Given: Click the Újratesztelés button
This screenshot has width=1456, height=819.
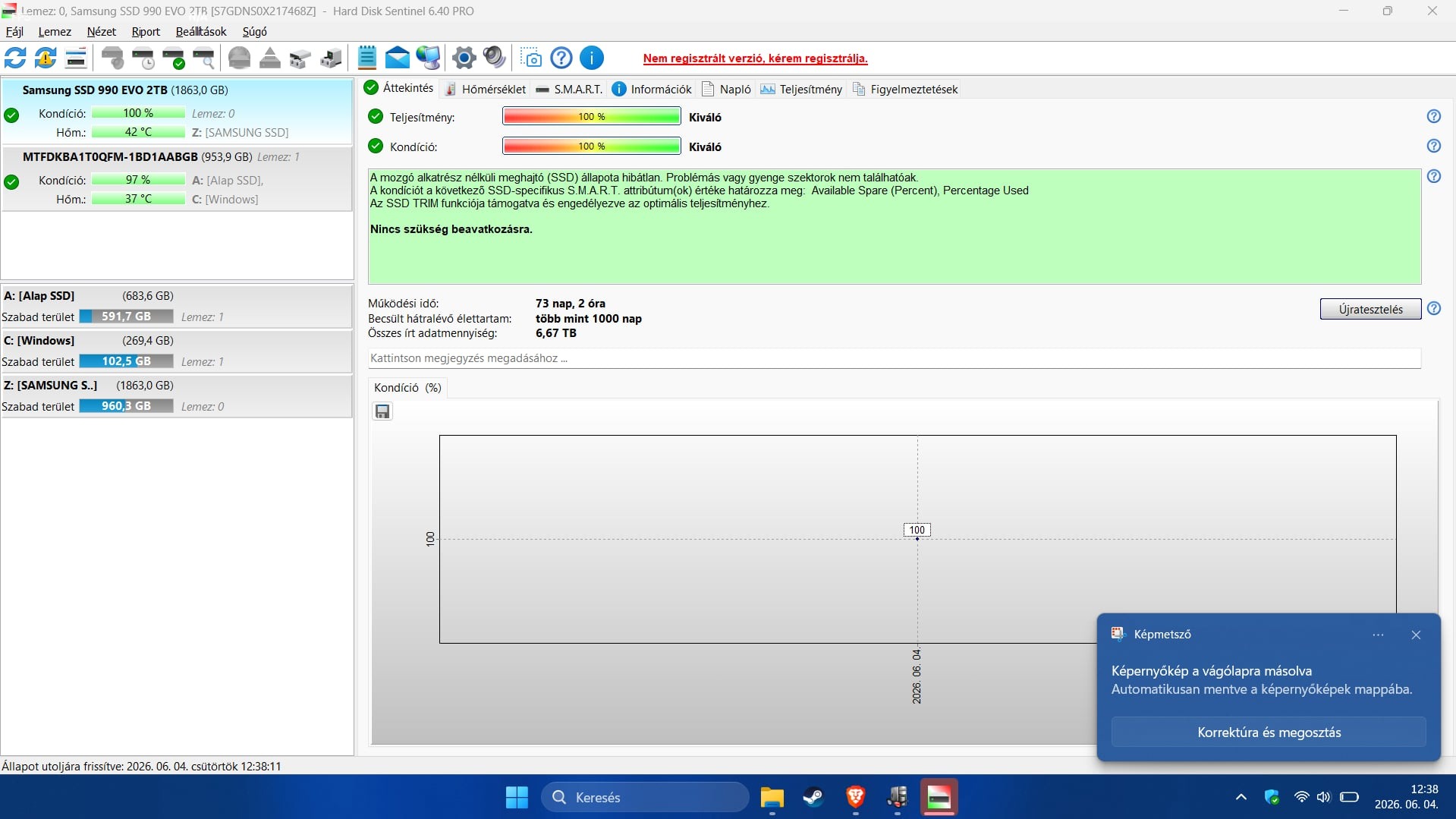Looking at the screenshot, I should (1370, 309).
